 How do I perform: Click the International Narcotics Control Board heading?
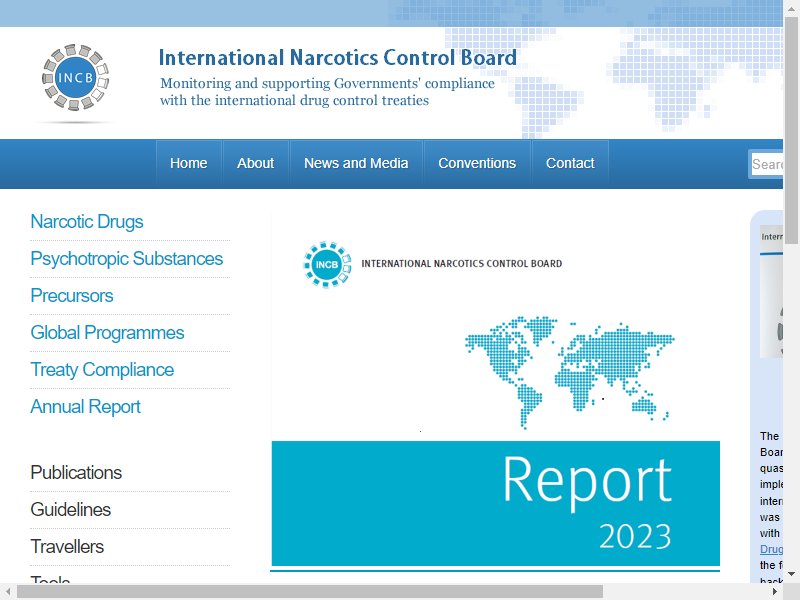337,57
